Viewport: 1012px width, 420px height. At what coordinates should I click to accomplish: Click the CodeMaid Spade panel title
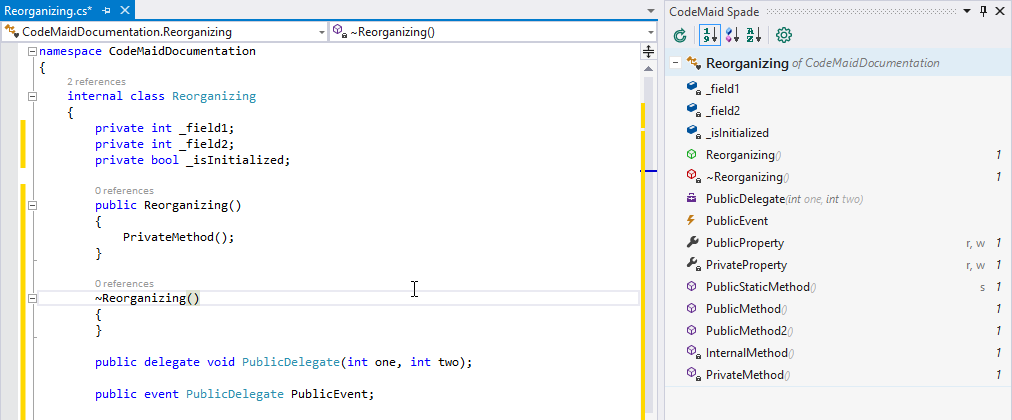[x=714, y=12]
